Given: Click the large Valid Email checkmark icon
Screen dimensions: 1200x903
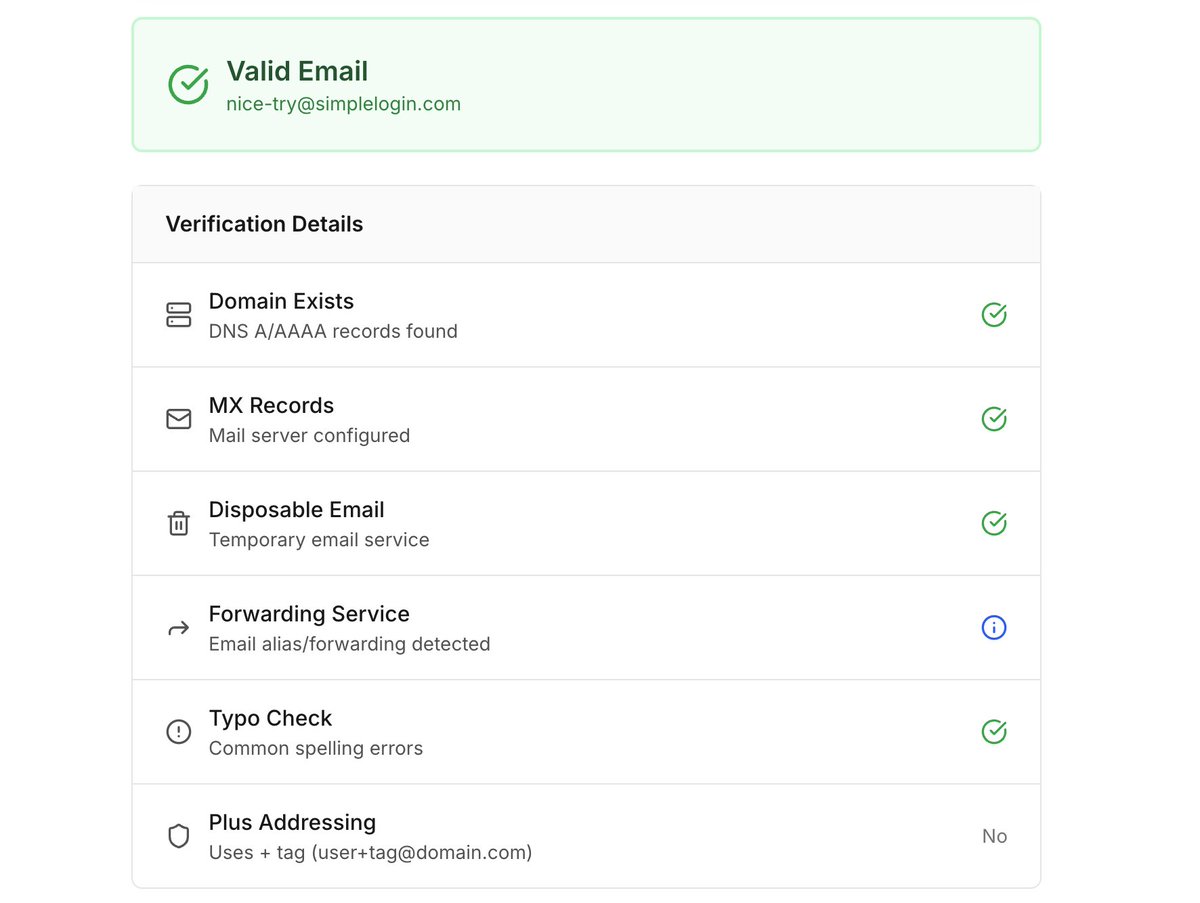Looking at the screenshot, I should [188, 85].
